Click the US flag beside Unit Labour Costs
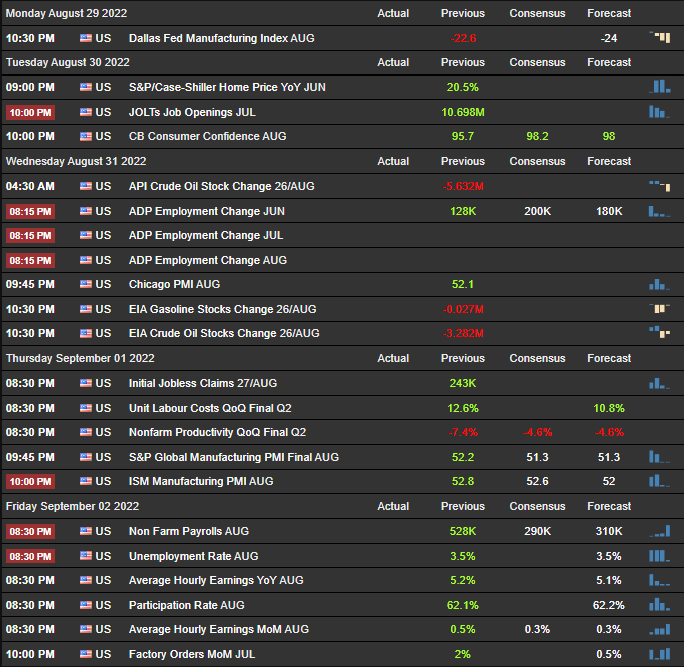684x667 pixels. click(86, 408)
